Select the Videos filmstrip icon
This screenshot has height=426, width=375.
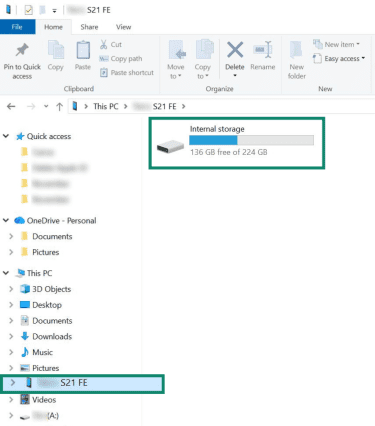coord(25,399)
